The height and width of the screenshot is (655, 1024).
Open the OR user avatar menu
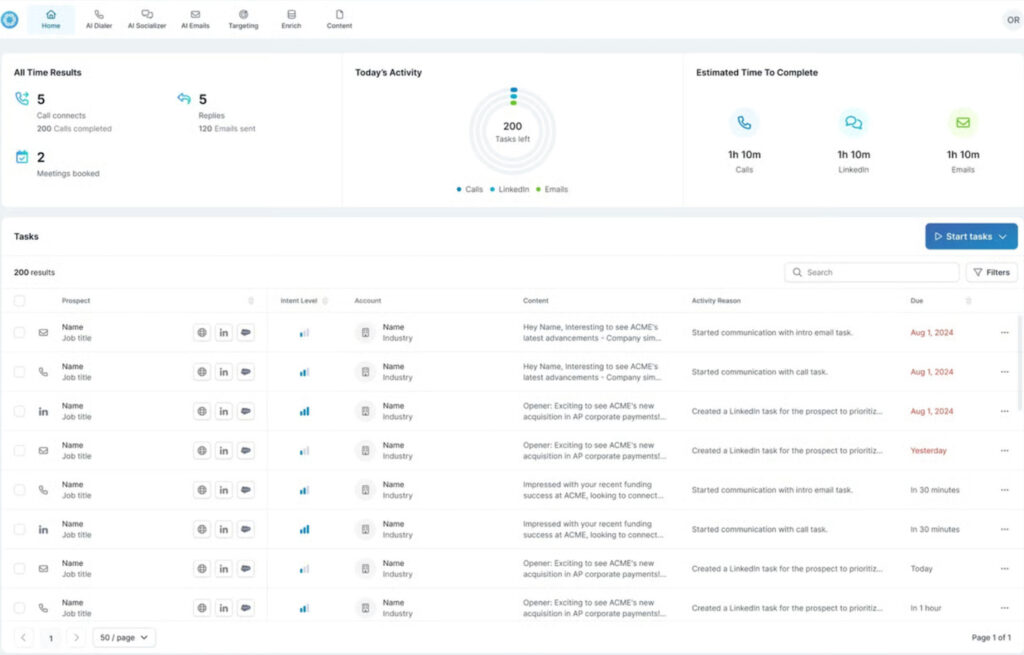1012,20
